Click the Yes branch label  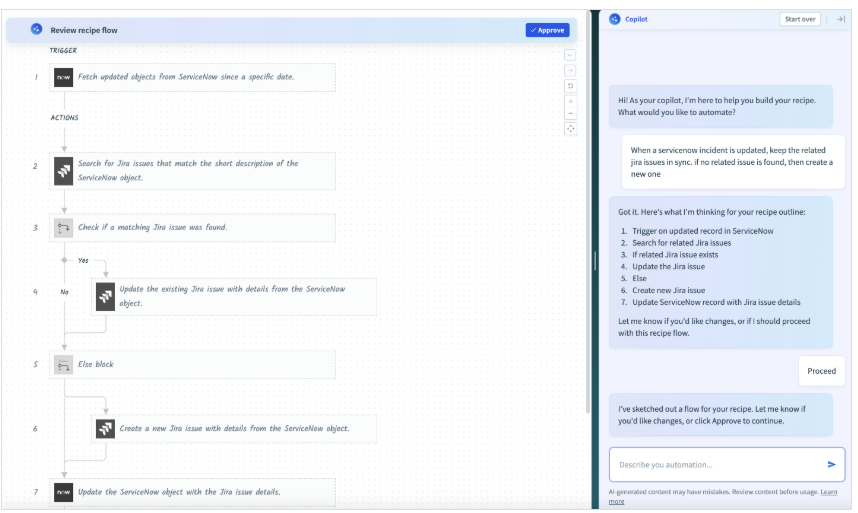click(x=83, y=260)
